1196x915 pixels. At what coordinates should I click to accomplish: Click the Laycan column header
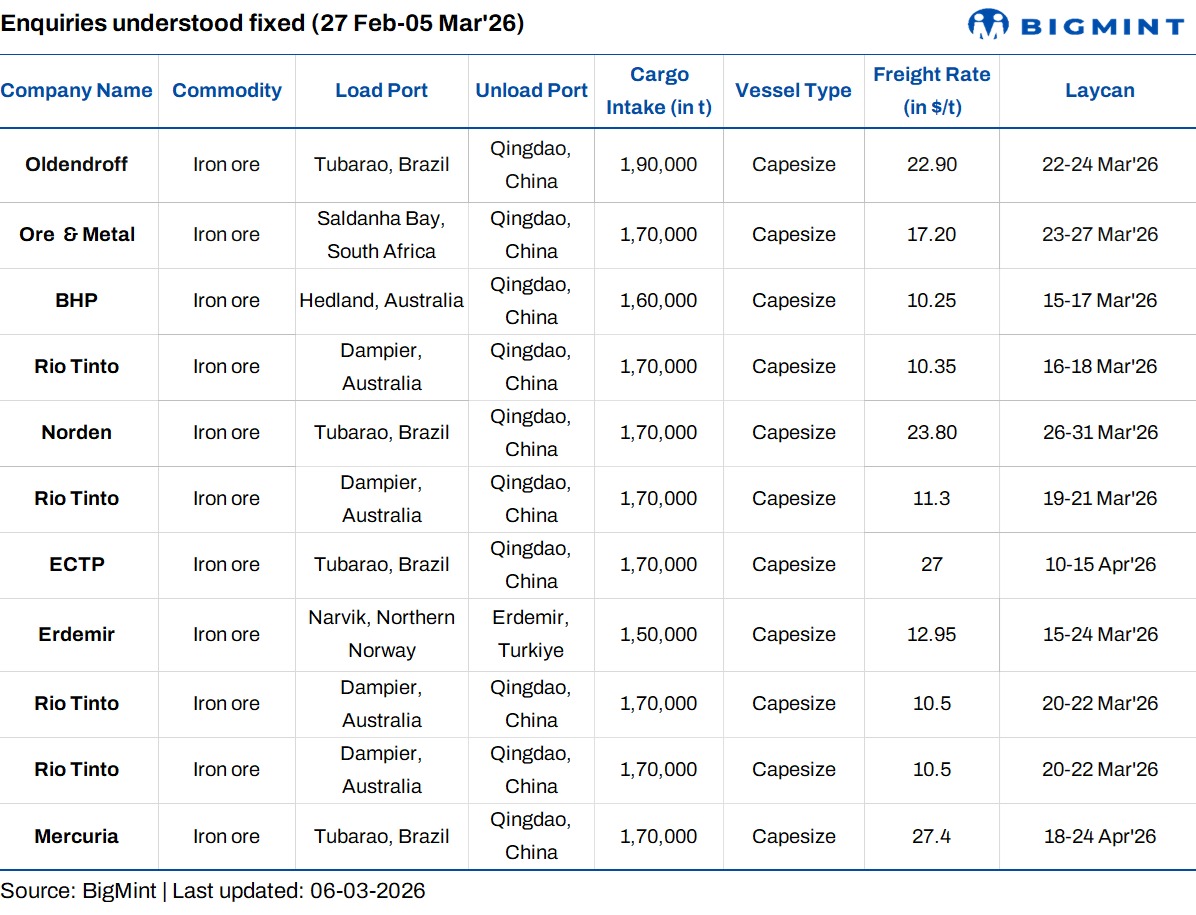(1099, 91)
